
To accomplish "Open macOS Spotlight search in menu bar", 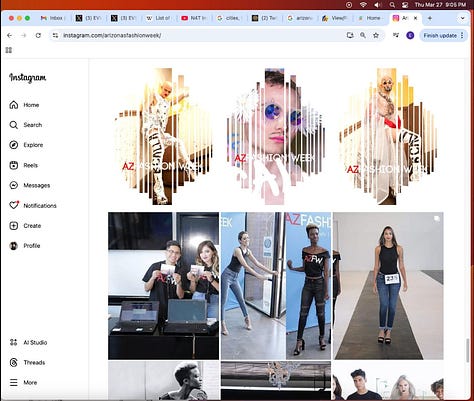I will tap(392, 5).
